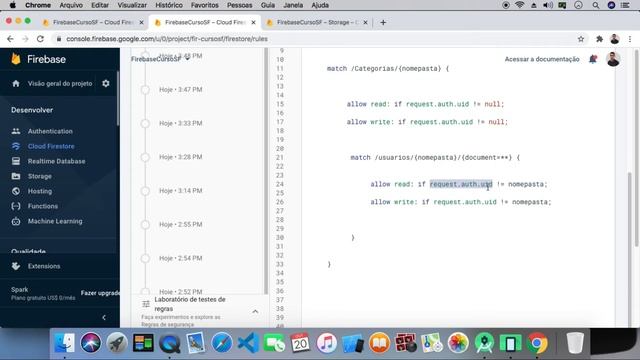Screen dimensions: 640x360
Task: Select rules version Hoje 3:33 PM
Action: tap(180, 123)
